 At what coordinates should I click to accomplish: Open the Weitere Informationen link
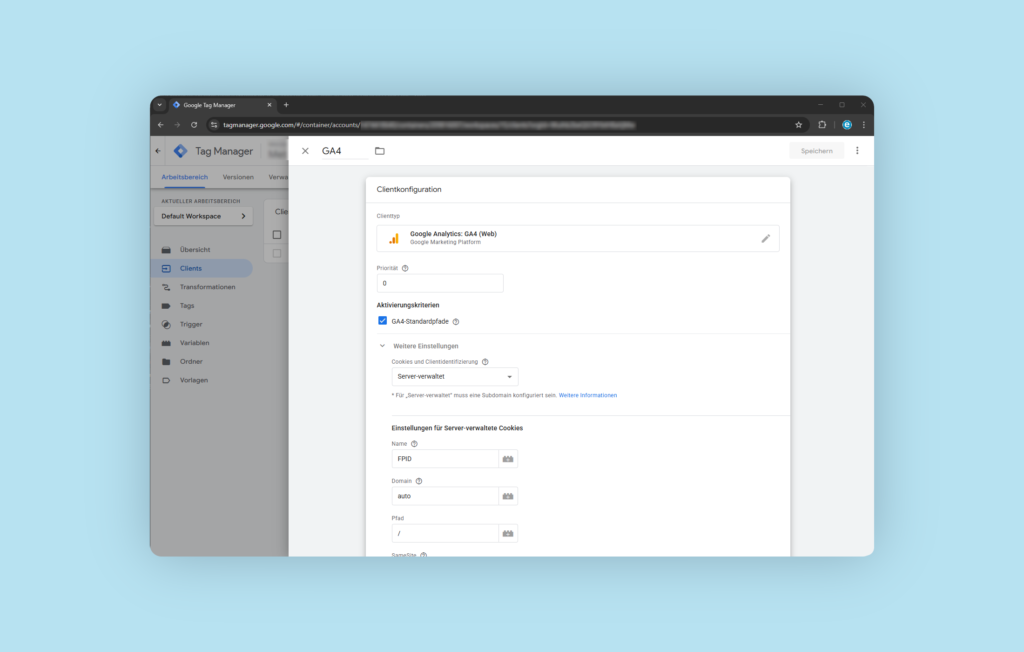tap(587, 395)
